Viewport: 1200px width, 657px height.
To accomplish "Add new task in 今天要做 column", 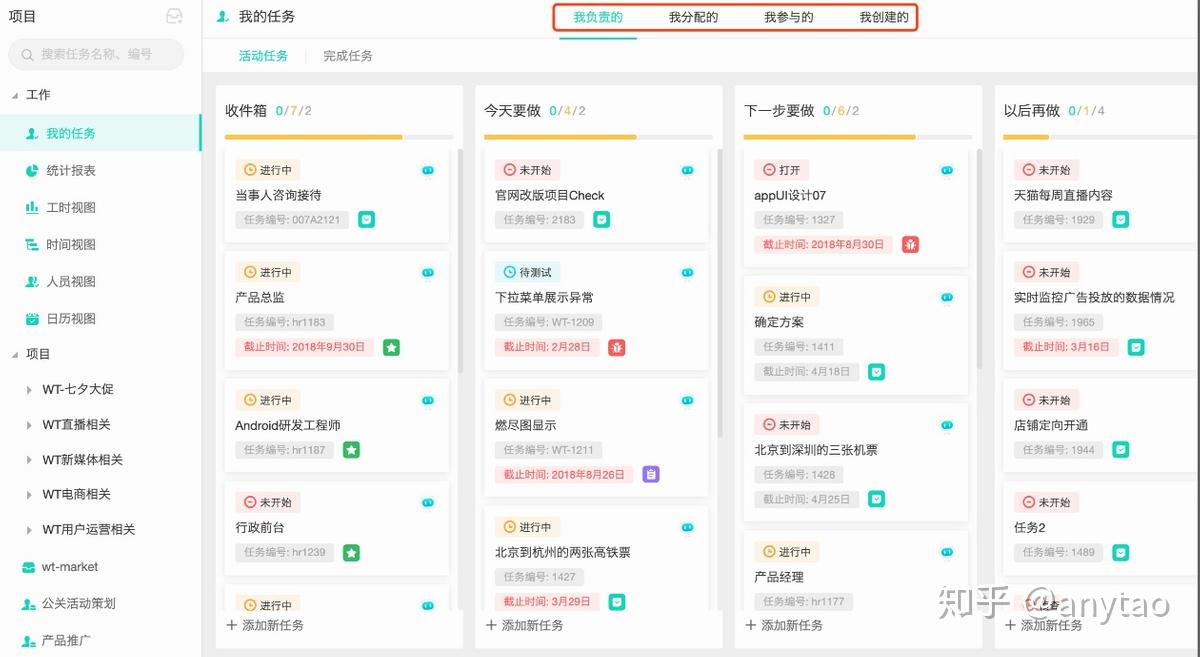I will (x=524, y=625).
